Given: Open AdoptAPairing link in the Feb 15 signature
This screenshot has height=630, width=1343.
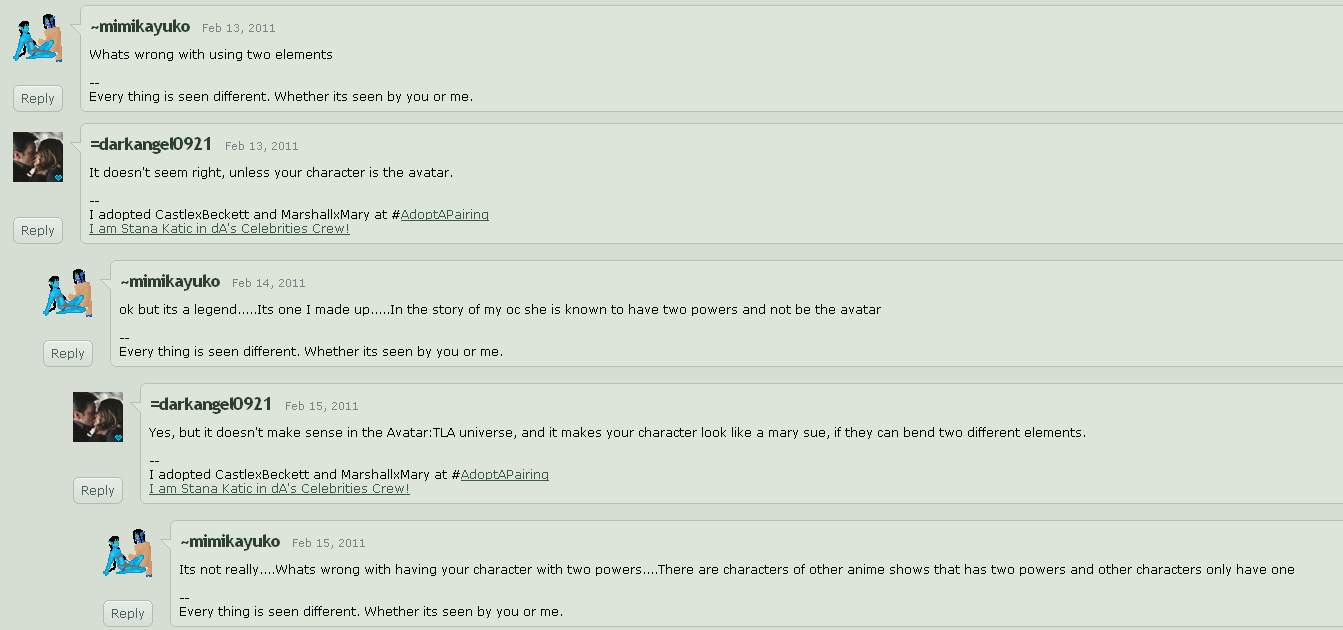Looking at the screenshot, I should click(x=504, y=474).
